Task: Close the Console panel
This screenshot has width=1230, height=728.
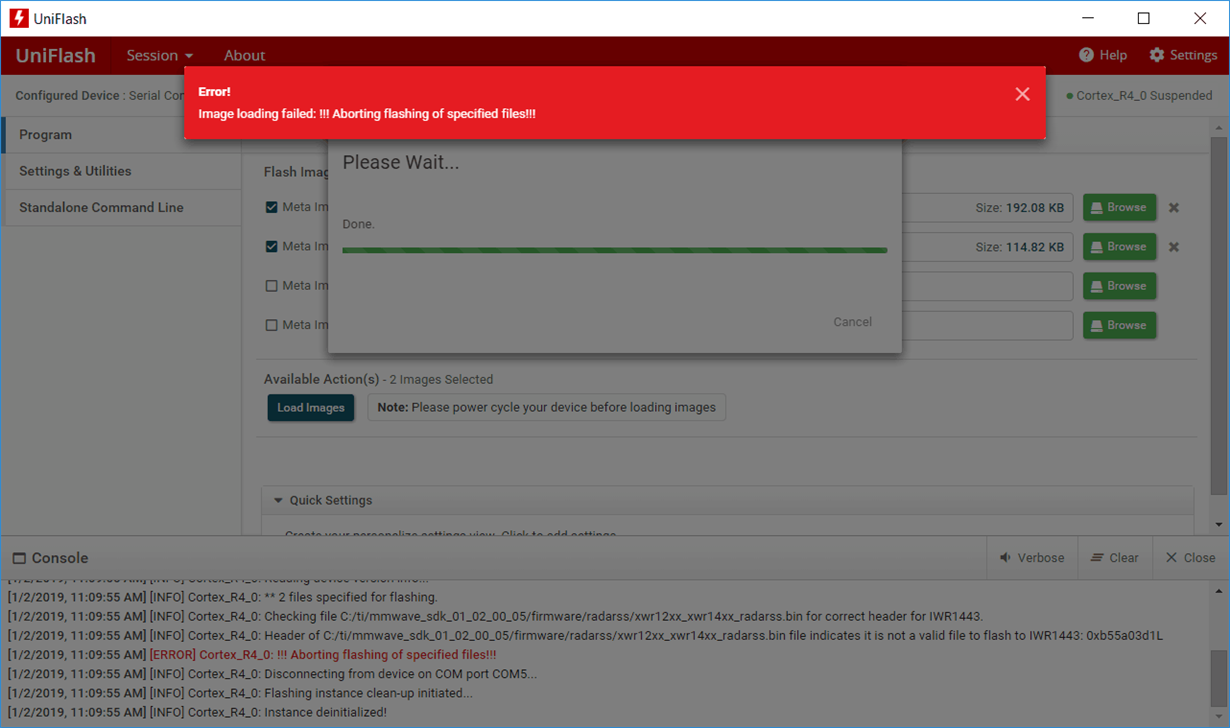Action: click(1190, 558)
